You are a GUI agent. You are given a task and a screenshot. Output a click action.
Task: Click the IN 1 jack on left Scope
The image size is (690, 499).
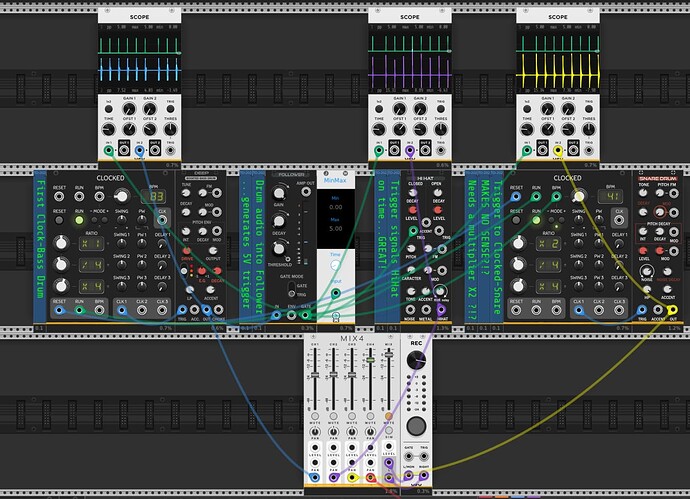[108, 150]
